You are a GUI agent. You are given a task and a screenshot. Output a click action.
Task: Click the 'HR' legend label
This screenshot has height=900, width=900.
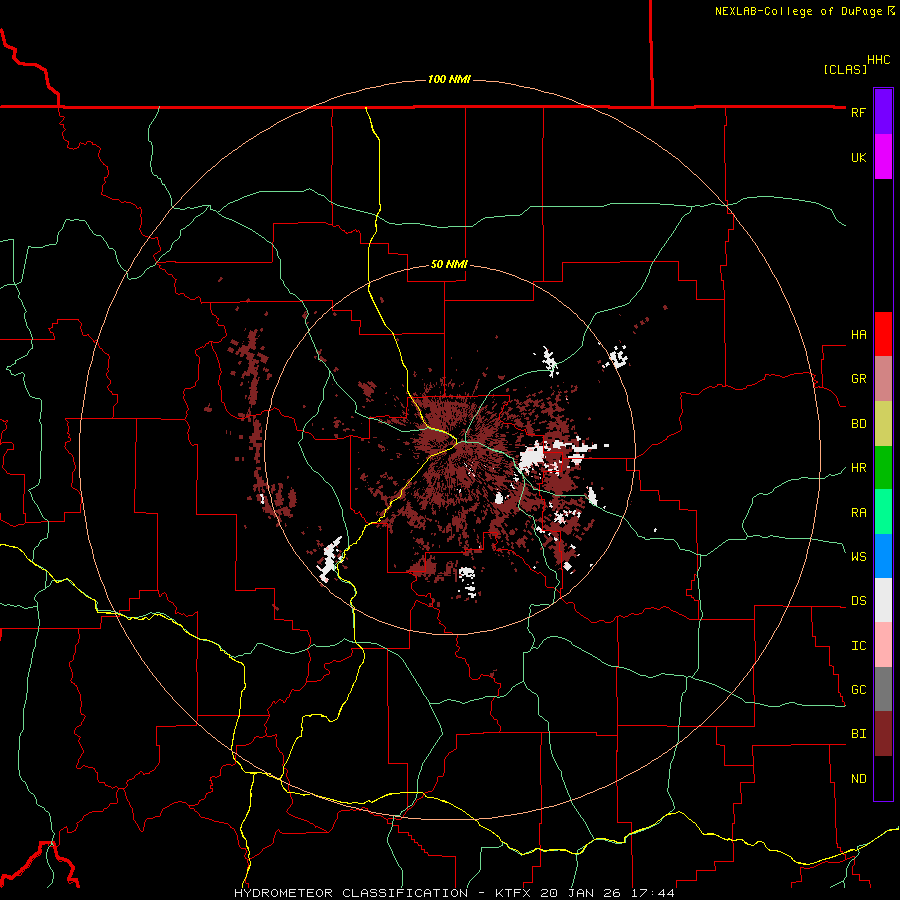coord(858,468)
